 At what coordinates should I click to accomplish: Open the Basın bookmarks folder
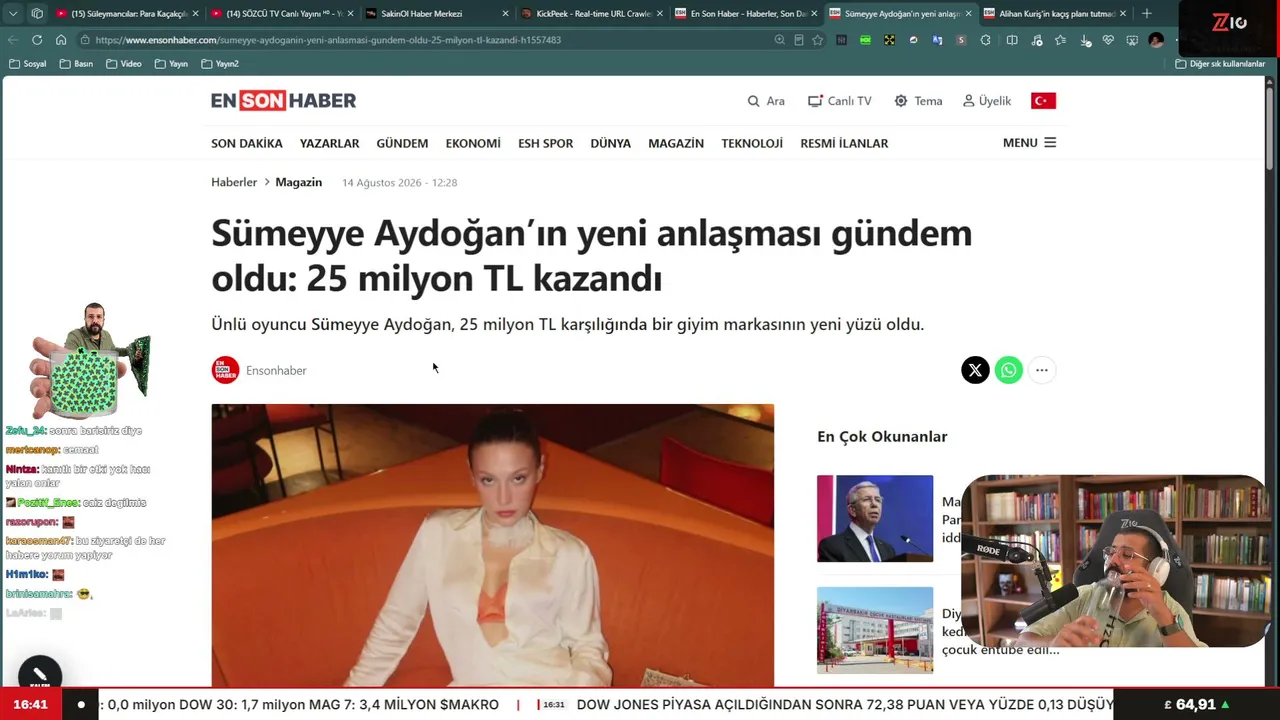(77, 64)
